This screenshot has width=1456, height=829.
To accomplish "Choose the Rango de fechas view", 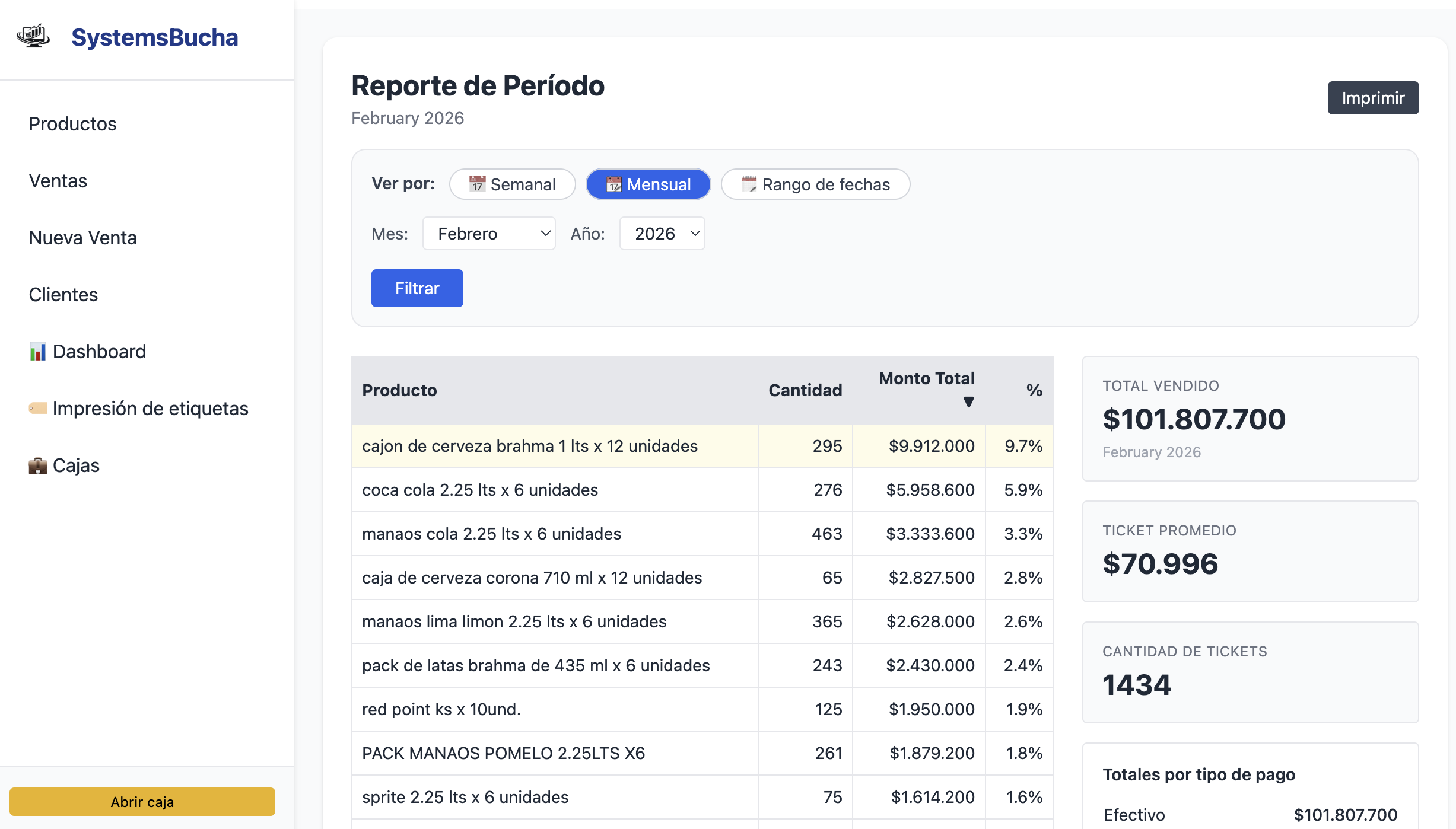I will click(815, 184).
